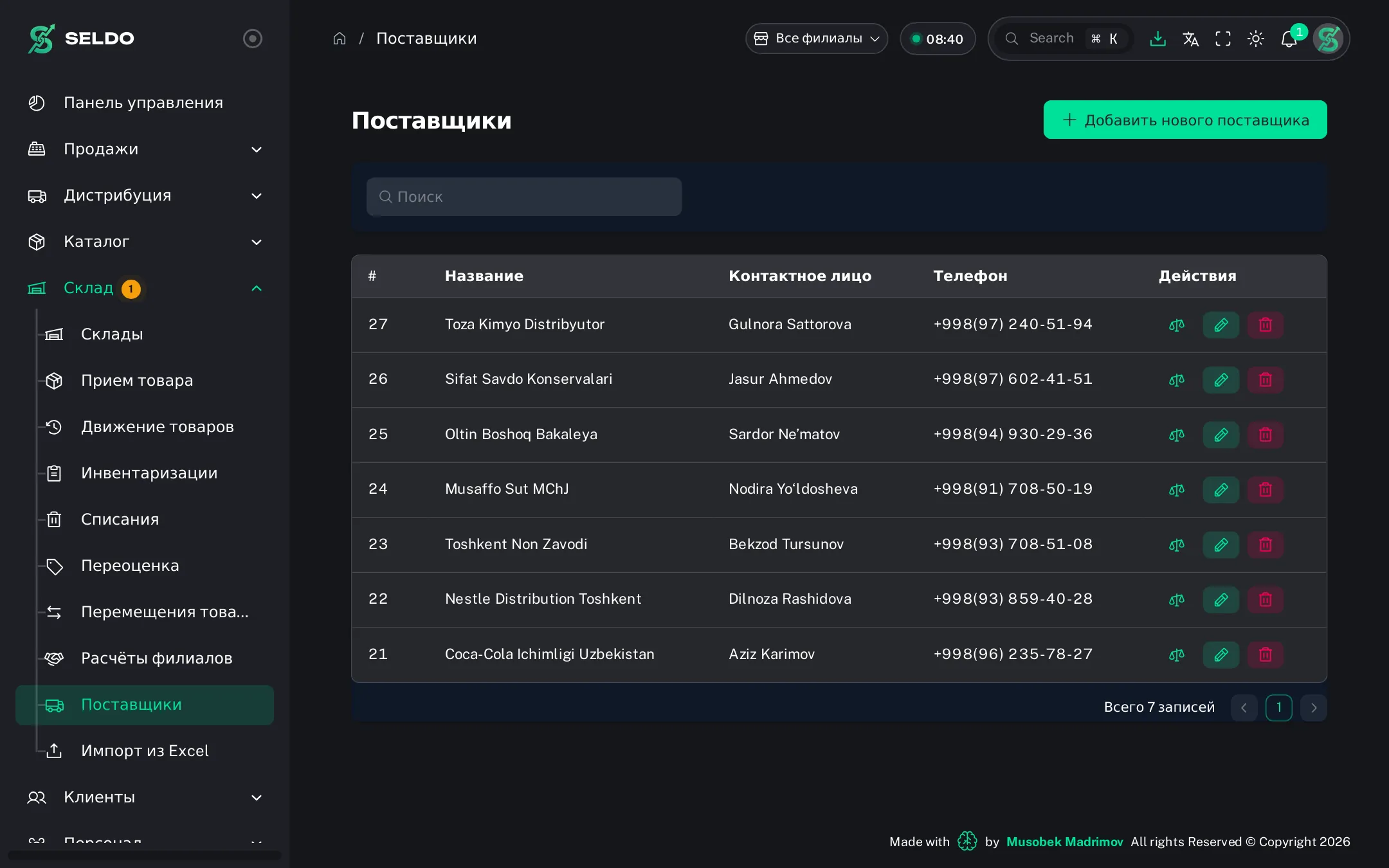Delete Toza Kimyo Distribyutor supplier
The image size is (1389, 868).
[x=1266, y=325]
